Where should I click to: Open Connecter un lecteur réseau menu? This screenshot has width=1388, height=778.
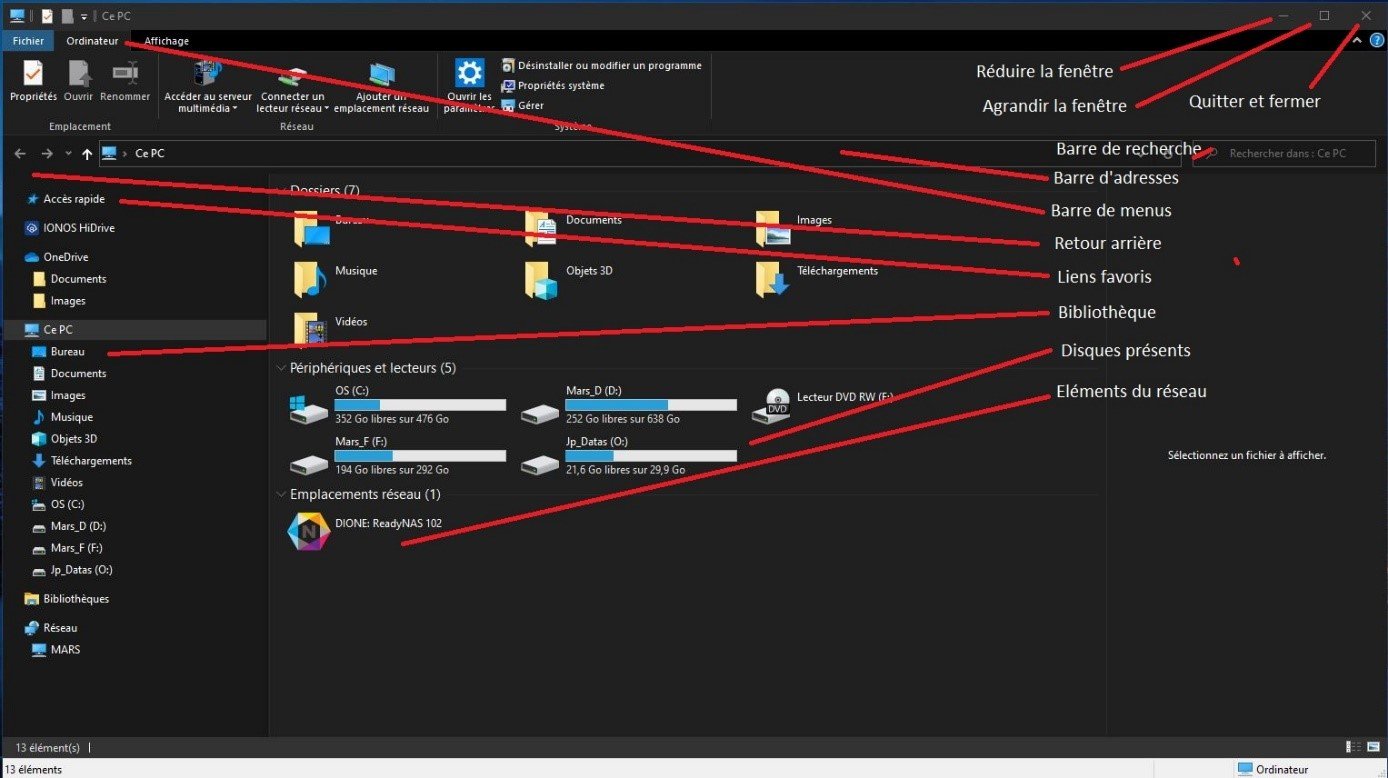tap(292, 87)
